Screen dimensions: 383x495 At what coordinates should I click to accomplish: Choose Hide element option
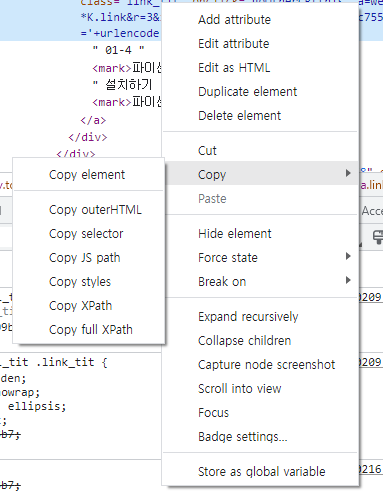260,234
